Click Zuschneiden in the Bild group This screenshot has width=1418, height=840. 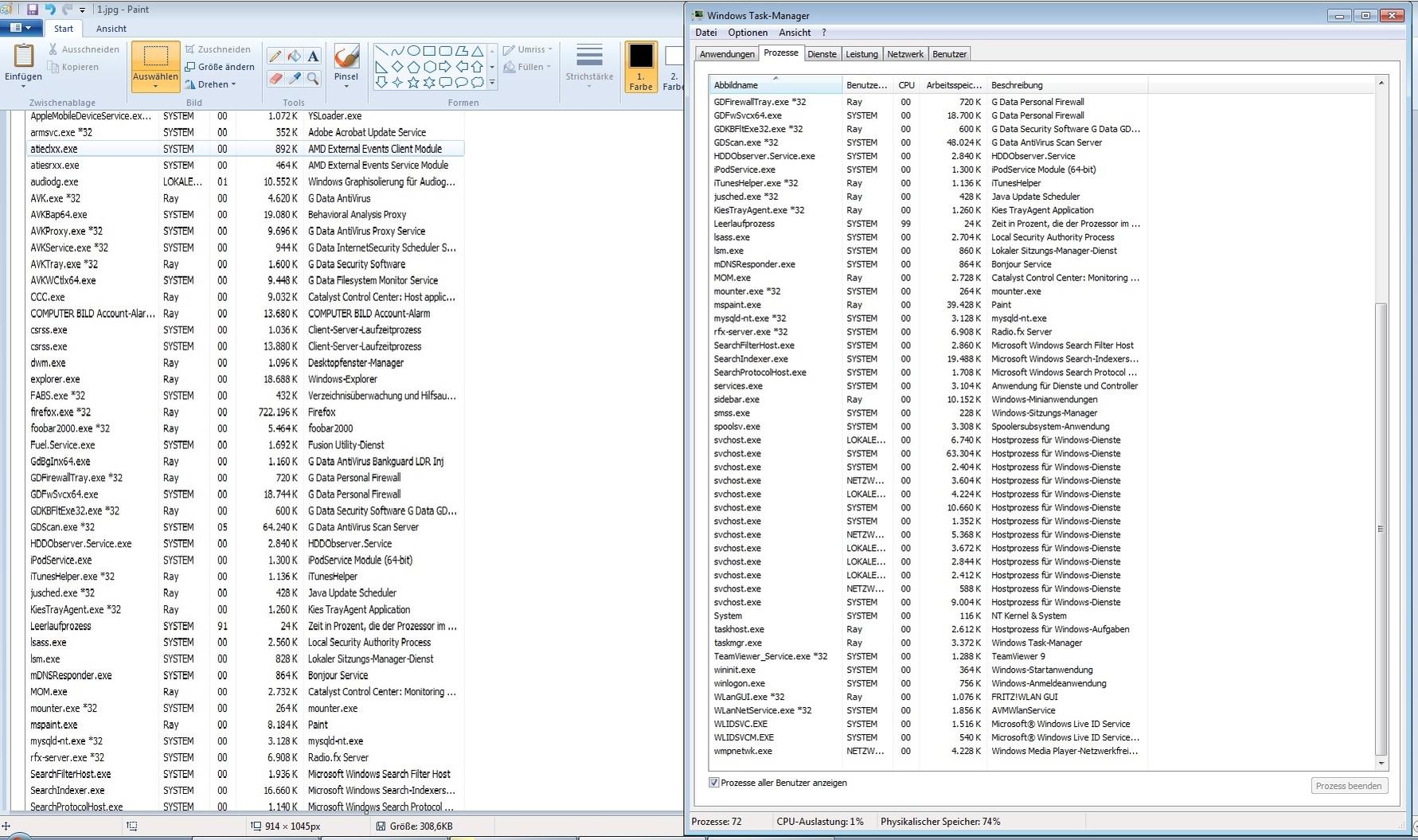pyautogui.click(x=217, y=49)
